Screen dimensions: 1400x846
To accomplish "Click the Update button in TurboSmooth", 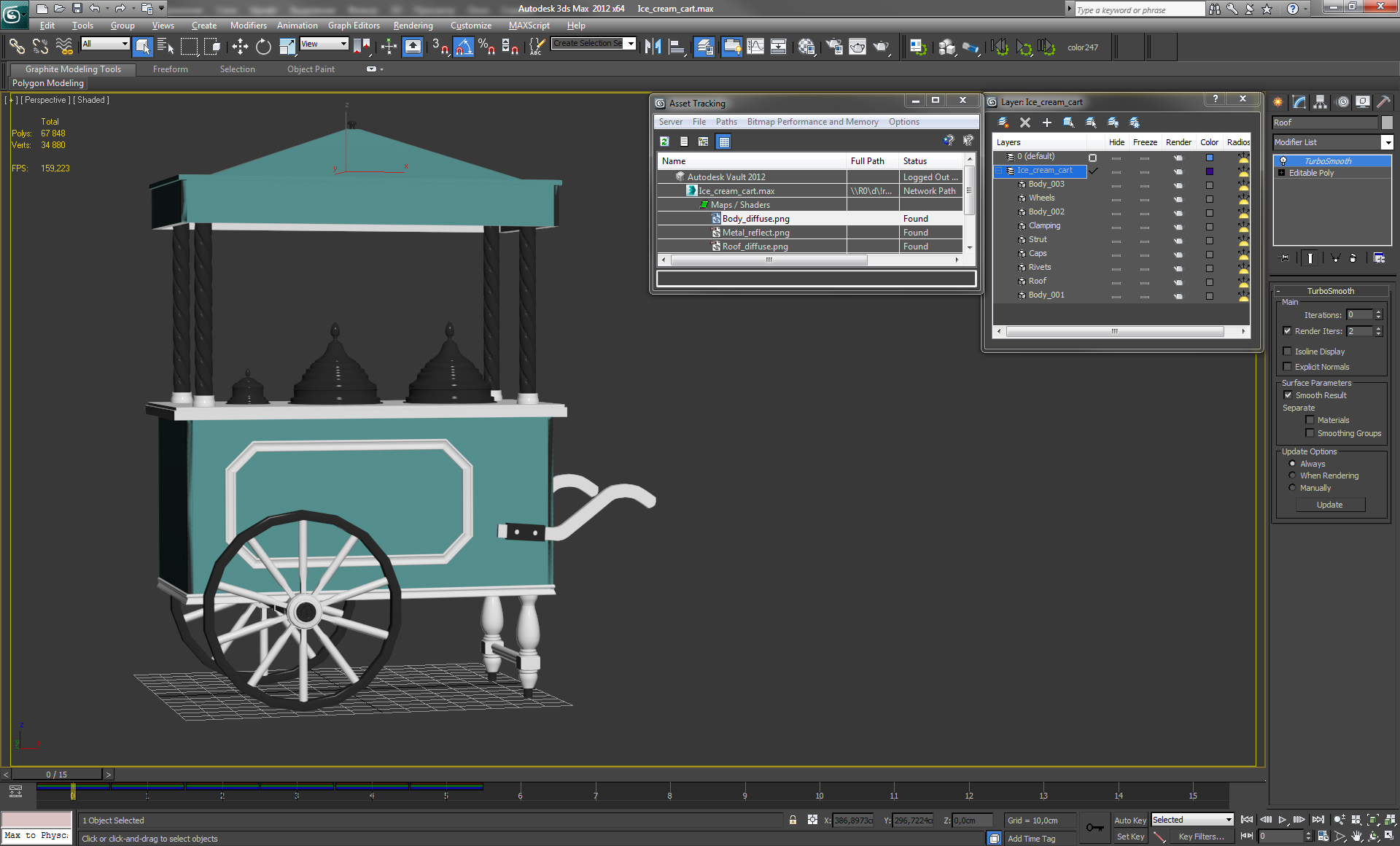I will (1331, 504).
